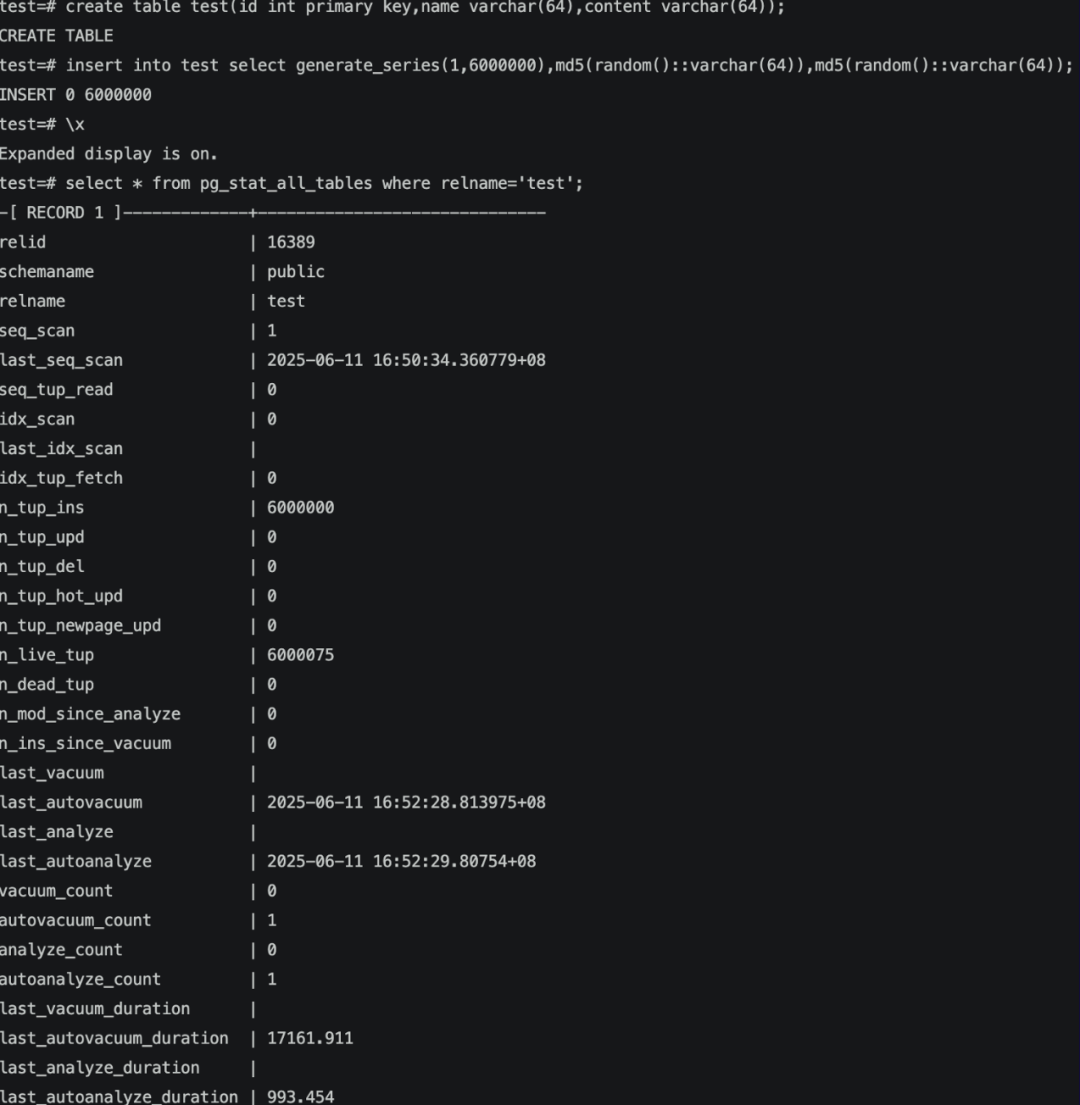The image size is (1080, 1105).
Task: Click the n_live_tup value 6000075
Action: (x=300, y=655)
